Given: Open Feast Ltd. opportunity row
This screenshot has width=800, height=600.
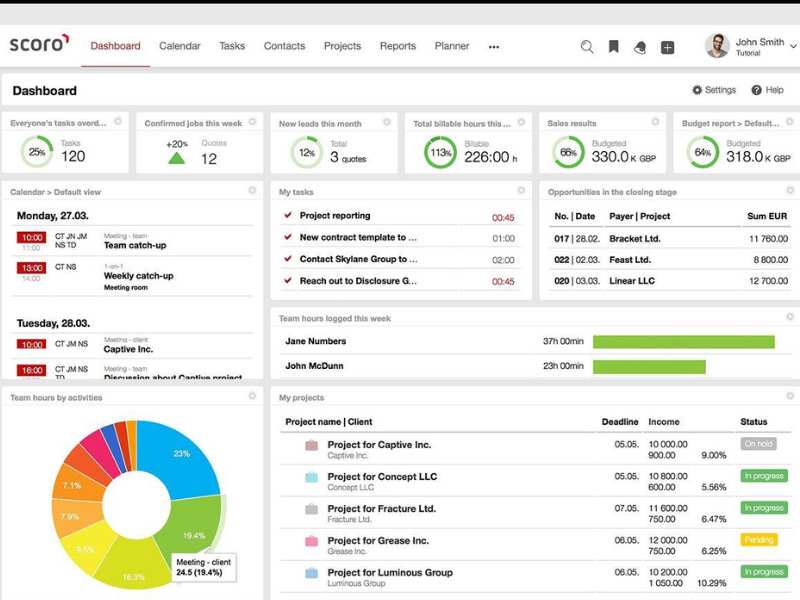Looking at the screenshot, I should pyautogui.click(x=670, y=260).
